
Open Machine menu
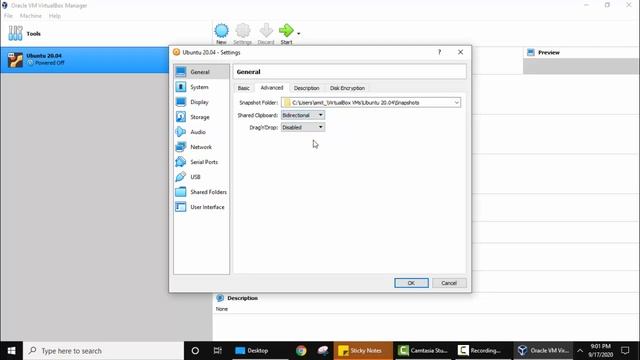31,16
